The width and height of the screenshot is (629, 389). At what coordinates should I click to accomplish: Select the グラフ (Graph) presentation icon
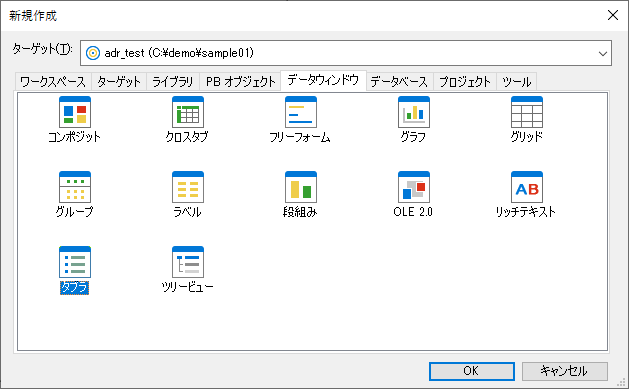414,112
